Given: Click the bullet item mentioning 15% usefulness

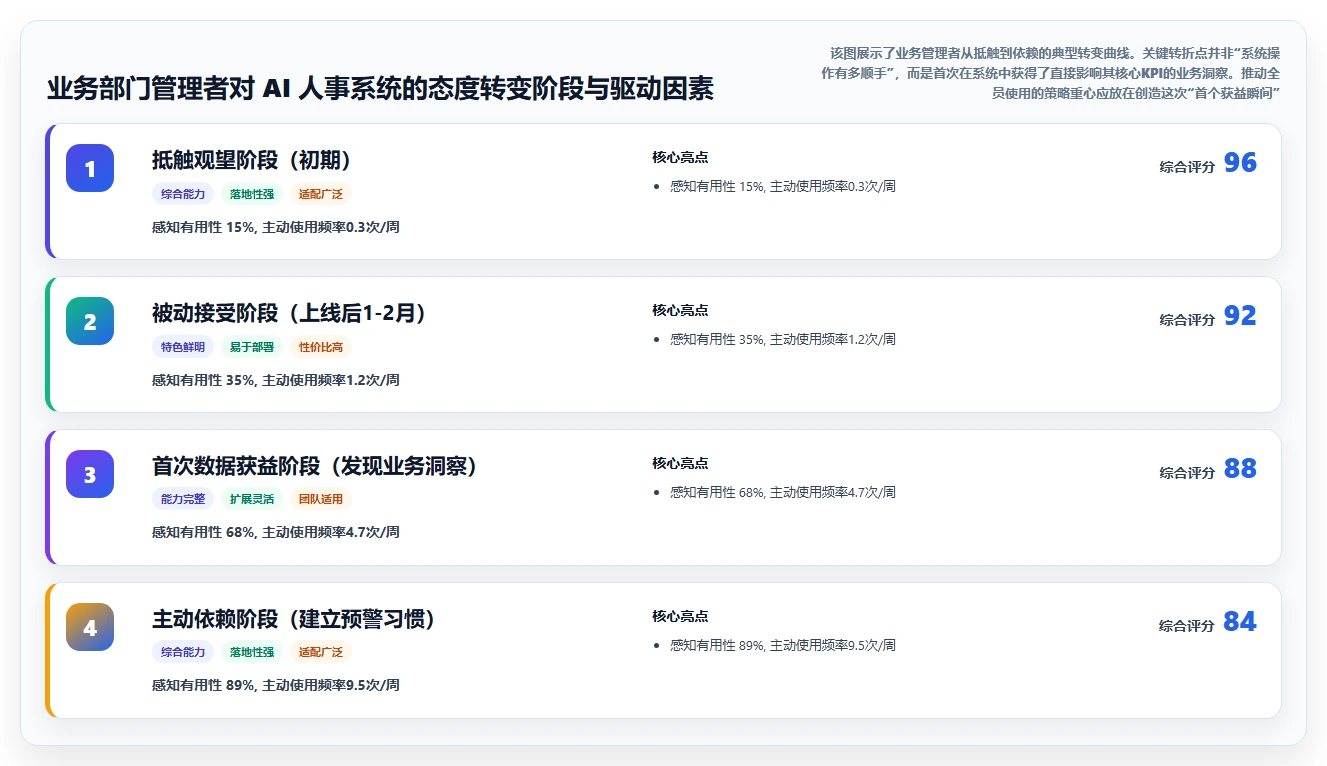Looking at the screenshot, I should [783, 187].
